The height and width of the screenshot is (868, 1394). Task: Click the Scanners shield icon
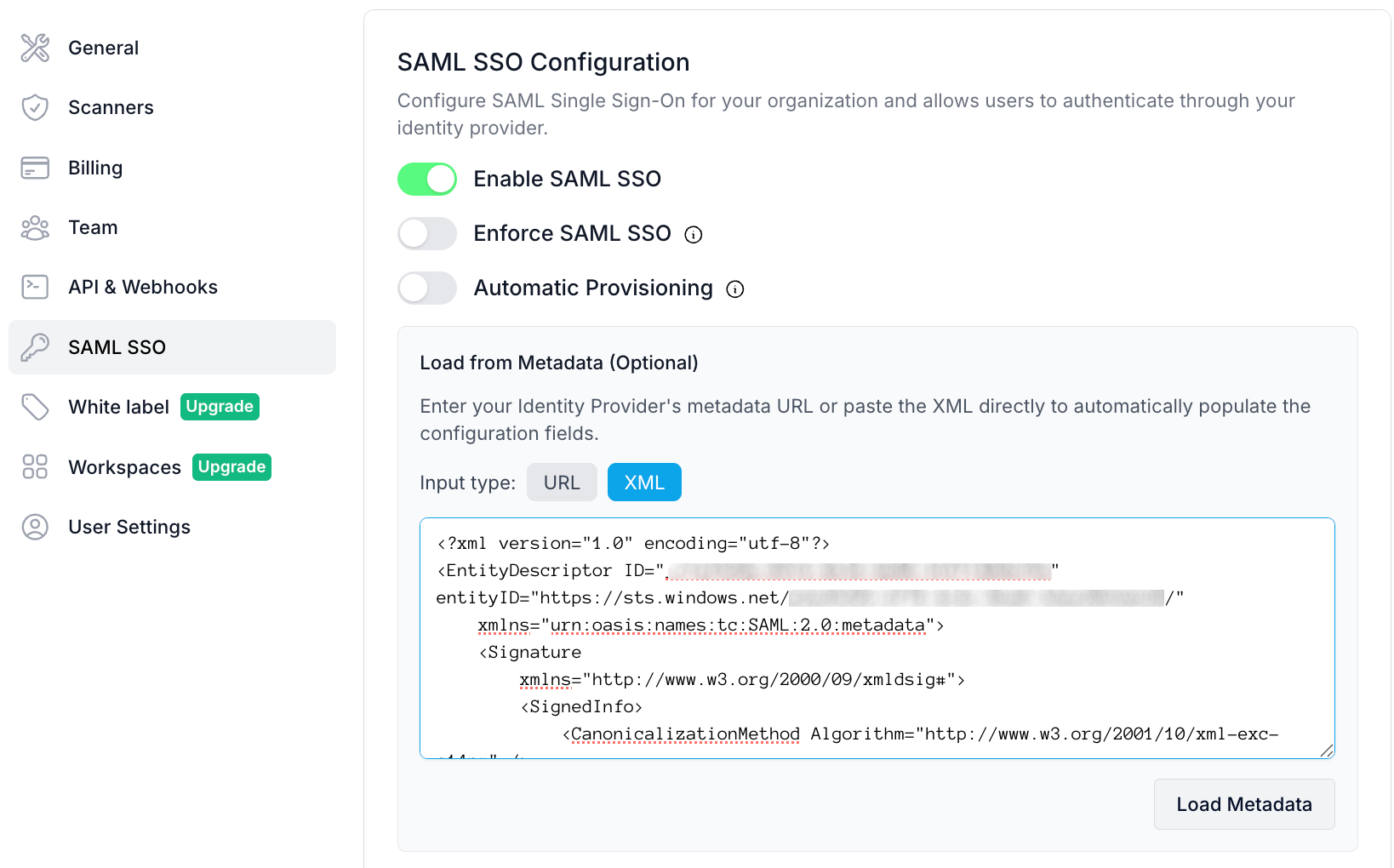pyautogui.click(x=35, y=108)
